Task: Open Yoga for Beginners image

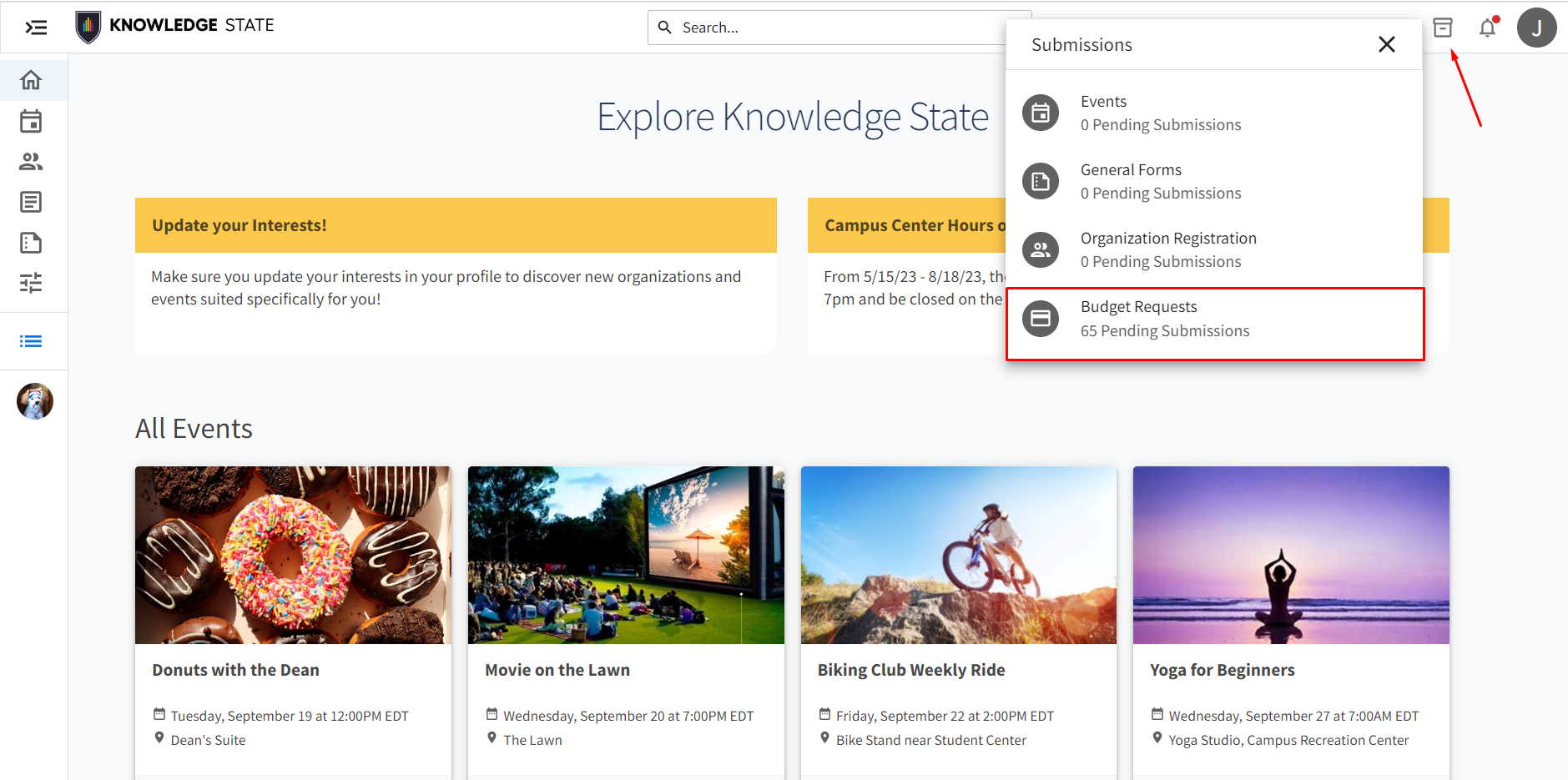Action: coord(1291,555)
